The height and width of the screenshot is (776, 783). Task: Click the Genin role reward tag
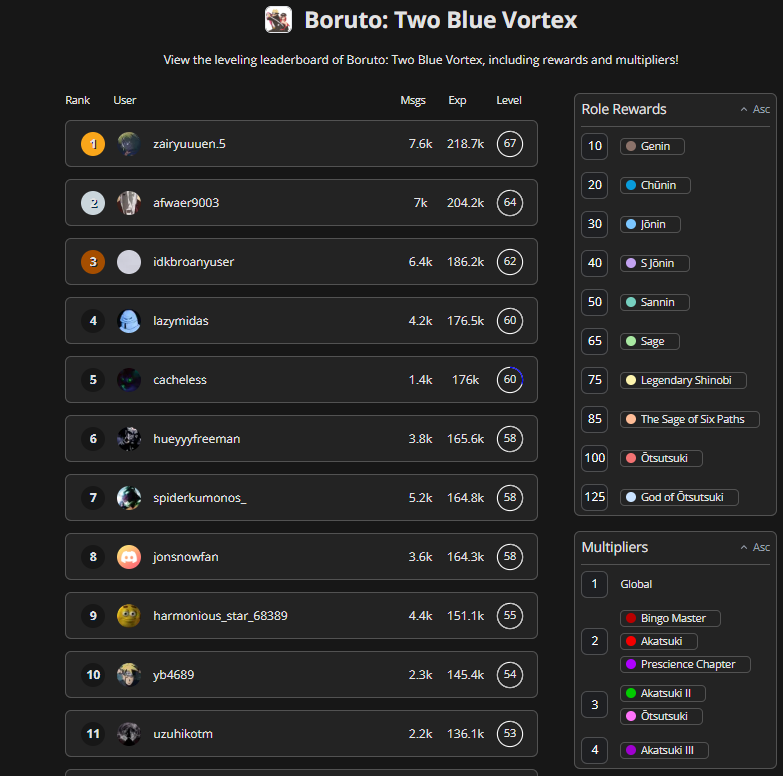tap(652, 147)
